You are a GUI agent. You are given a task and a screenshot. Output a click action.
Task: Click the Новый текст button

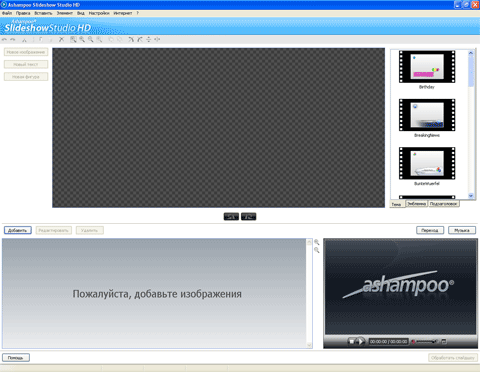coord(26,64)
